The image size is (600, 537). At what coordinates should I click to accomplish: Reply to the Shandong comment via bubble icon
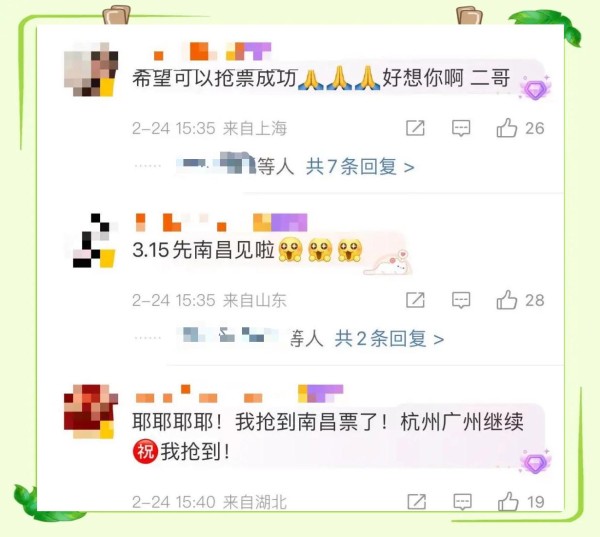pos(461,300)
